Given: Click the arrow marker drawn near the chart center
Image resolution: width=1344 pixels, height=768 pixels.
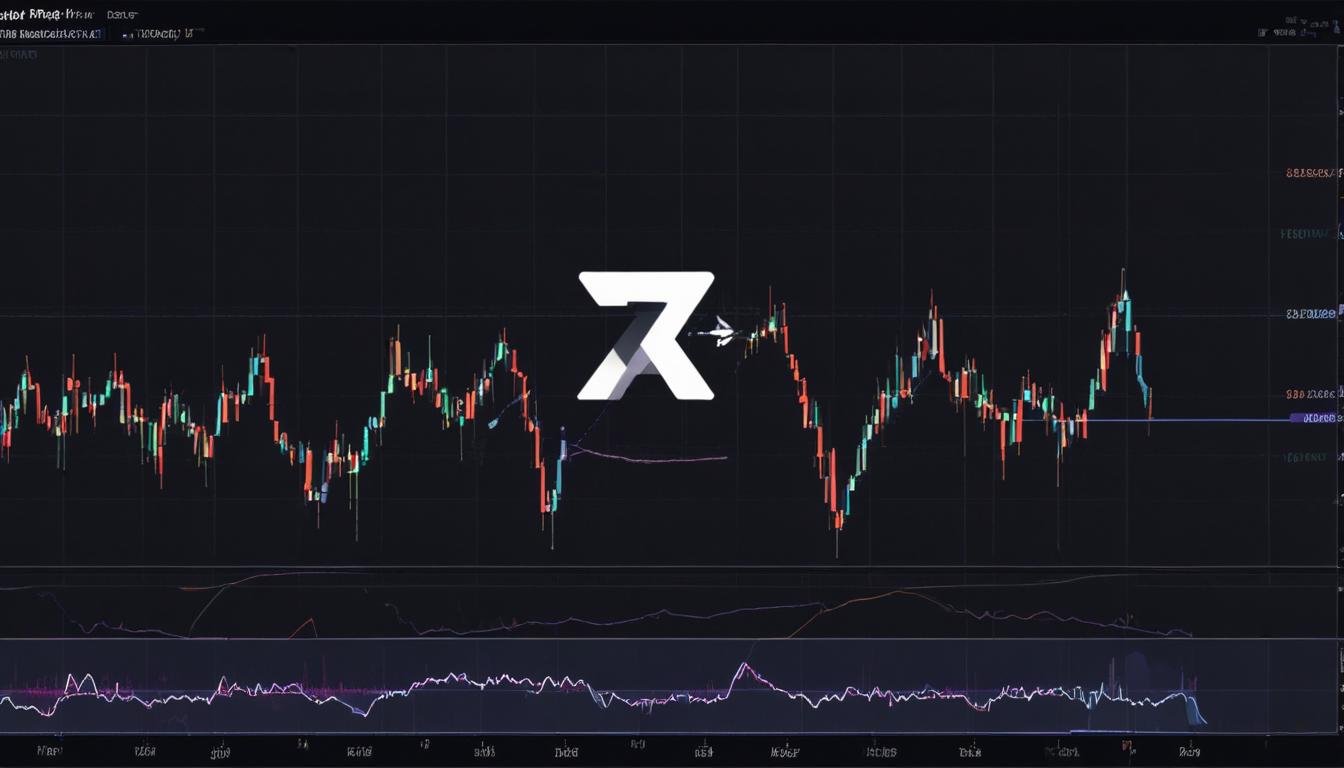Looking at the screenshot, I should 722,330.
